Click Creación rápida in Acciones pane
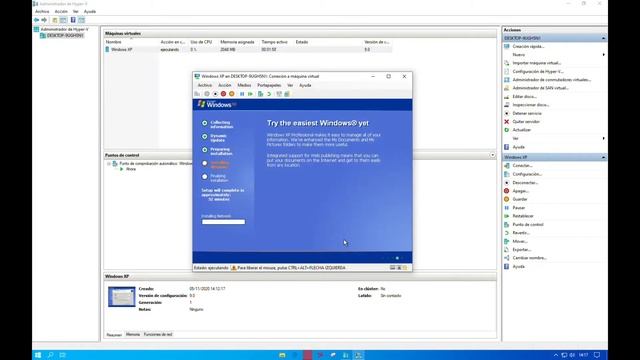The height and width of the screenshot is (360, 640). (x=528, y=47)
